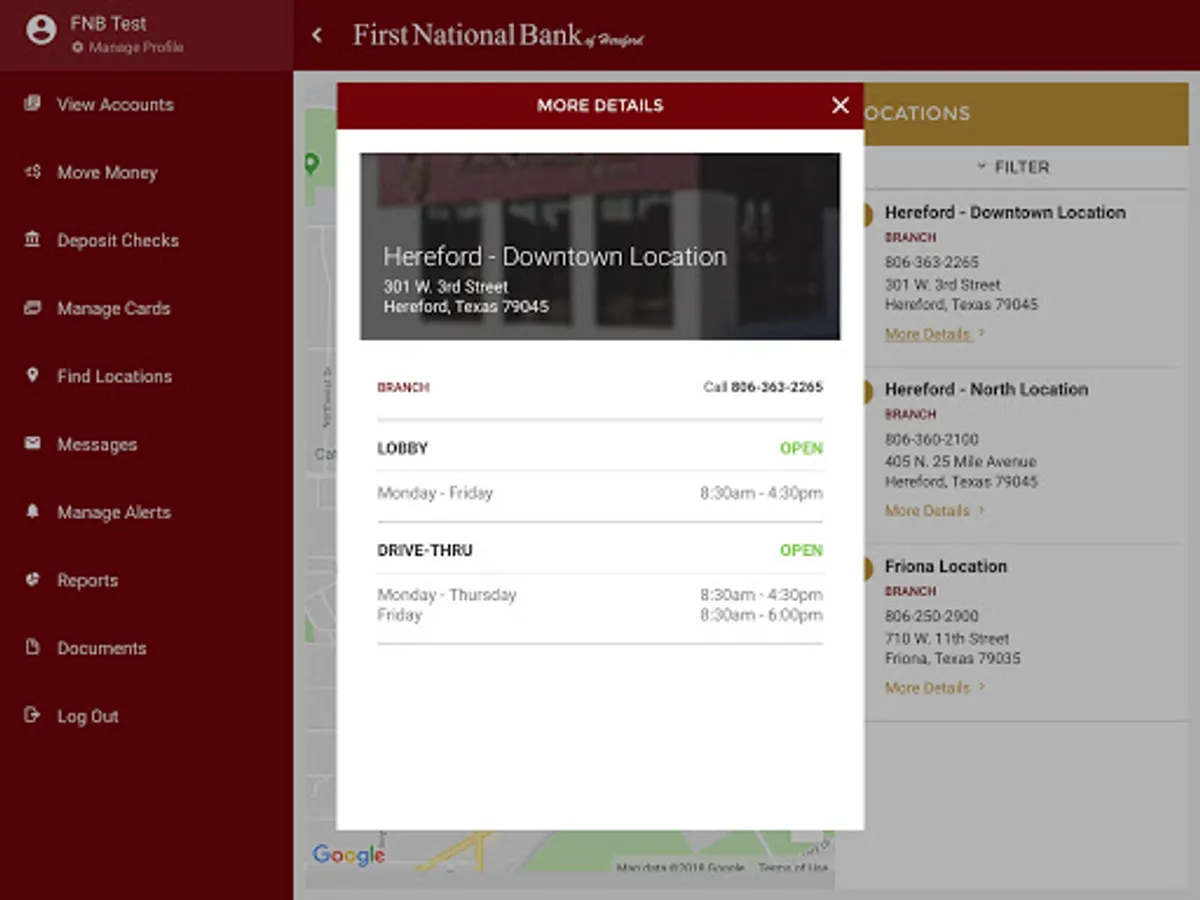Close the More Details dialog
Image resolution: width=1200 pixels, height=900 pixels.
click(840, 105)
